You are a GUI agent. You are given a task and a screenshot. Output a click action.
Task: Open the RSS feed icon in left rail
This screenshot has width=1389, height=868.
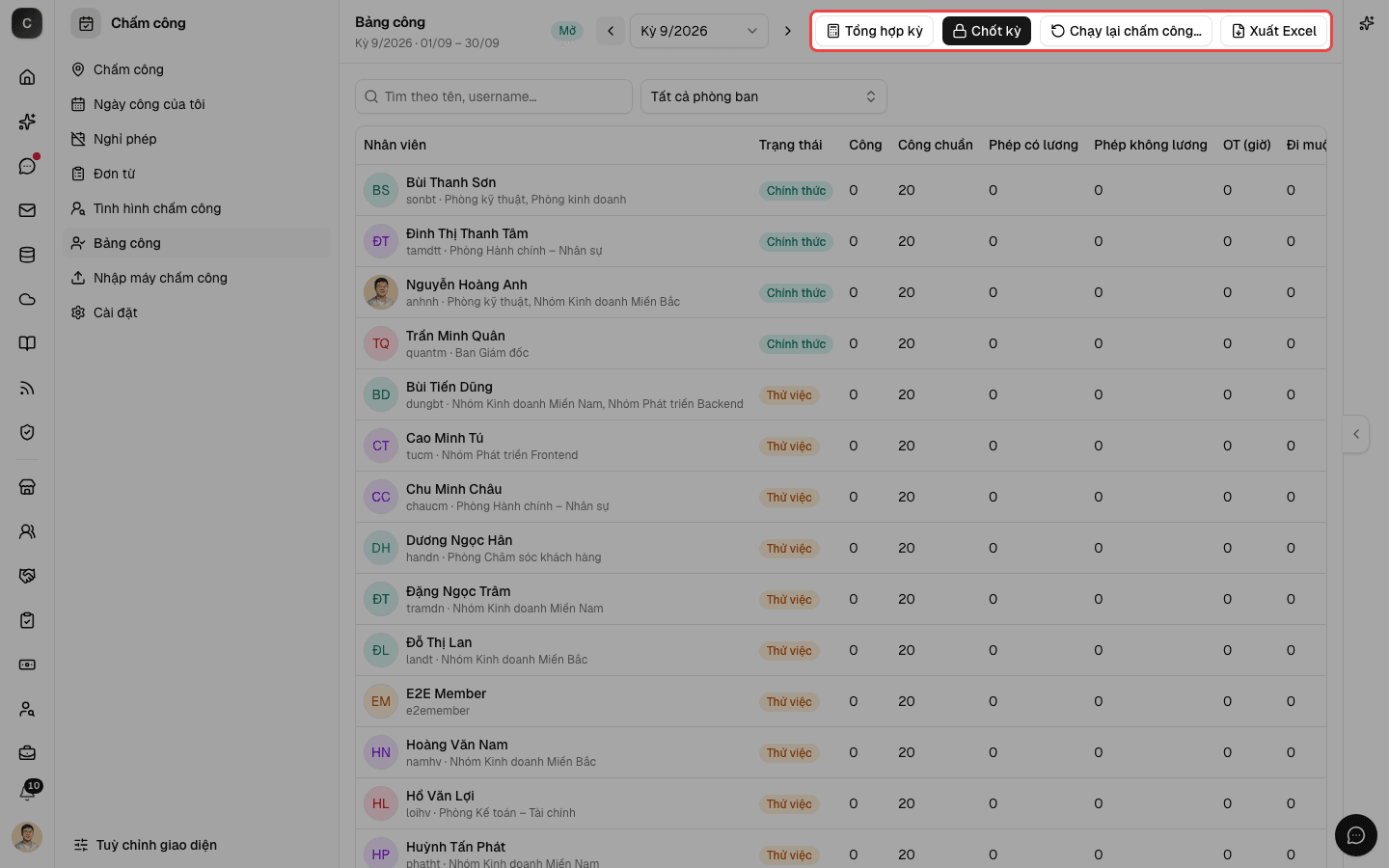27,388
